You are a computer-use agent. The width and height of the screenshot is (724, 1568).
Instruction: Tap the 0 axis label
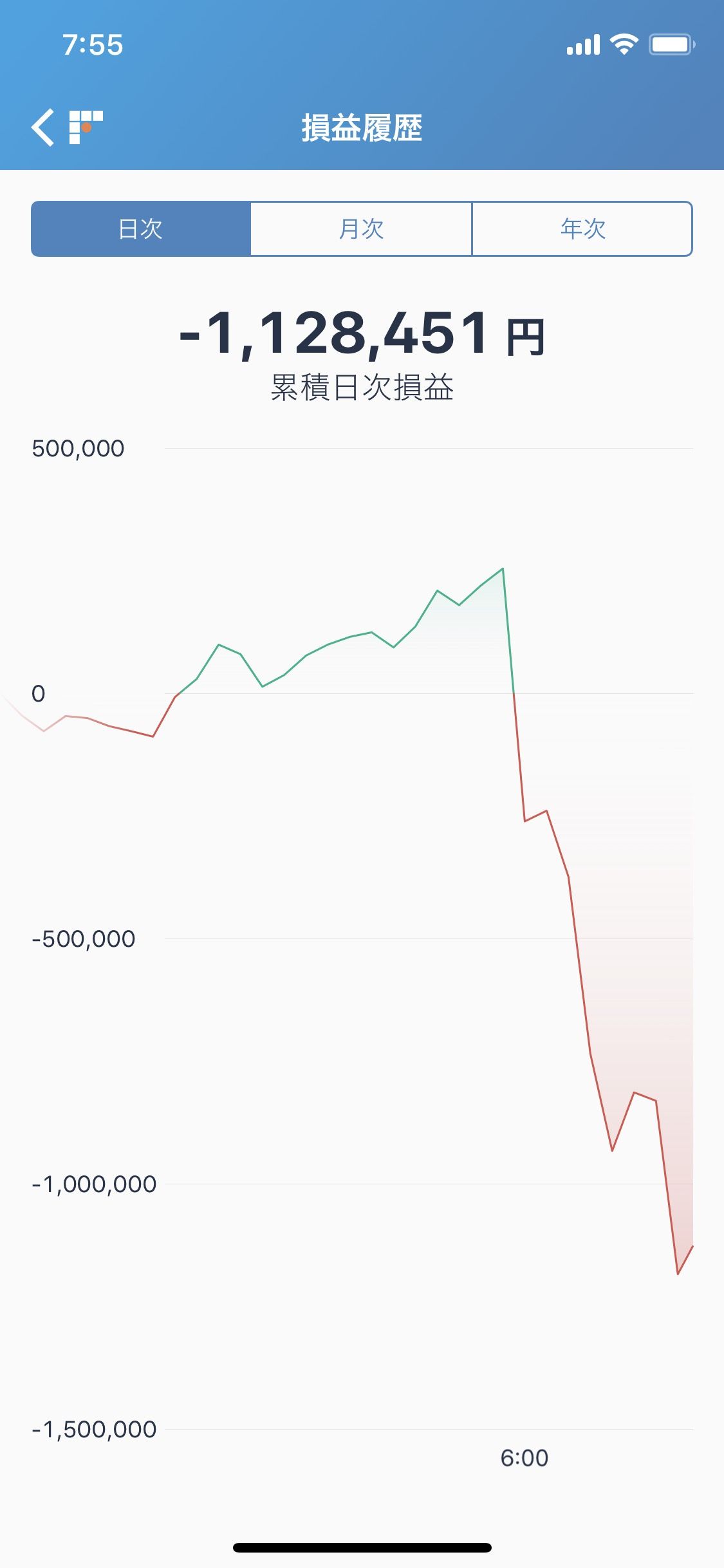click(x=39, y=694)
